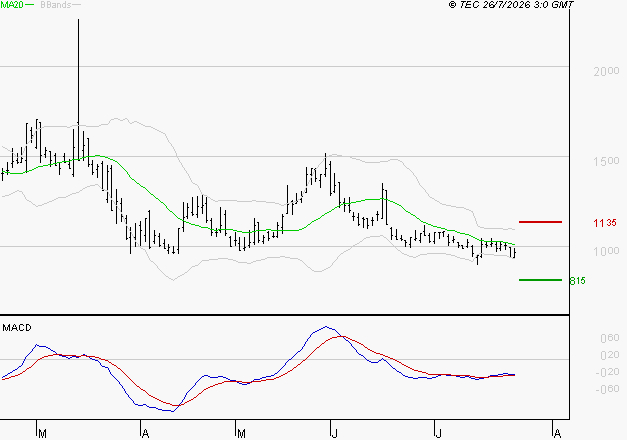This screenshot has width=627, height=440.
Task: Click the green 815 price label
Action: 577,281
